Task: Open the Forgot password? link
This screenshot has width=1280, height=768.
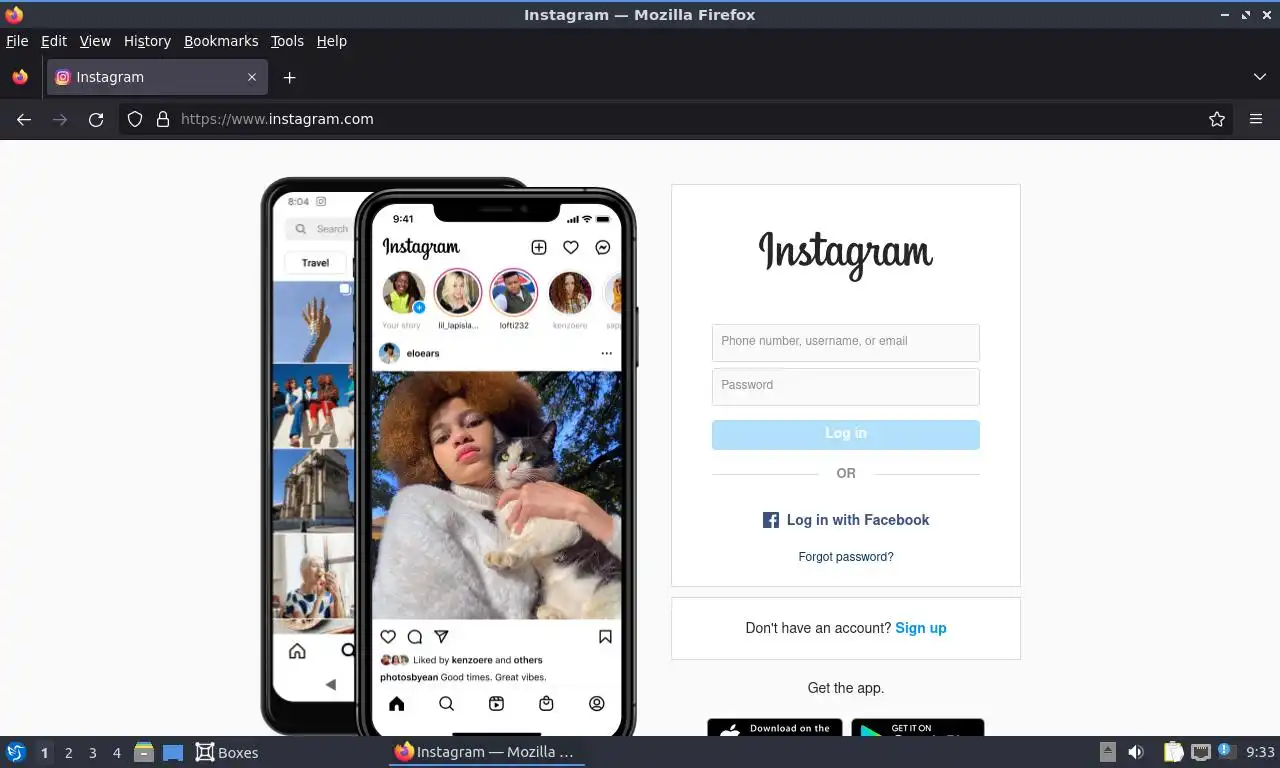Action: [846, 557]
